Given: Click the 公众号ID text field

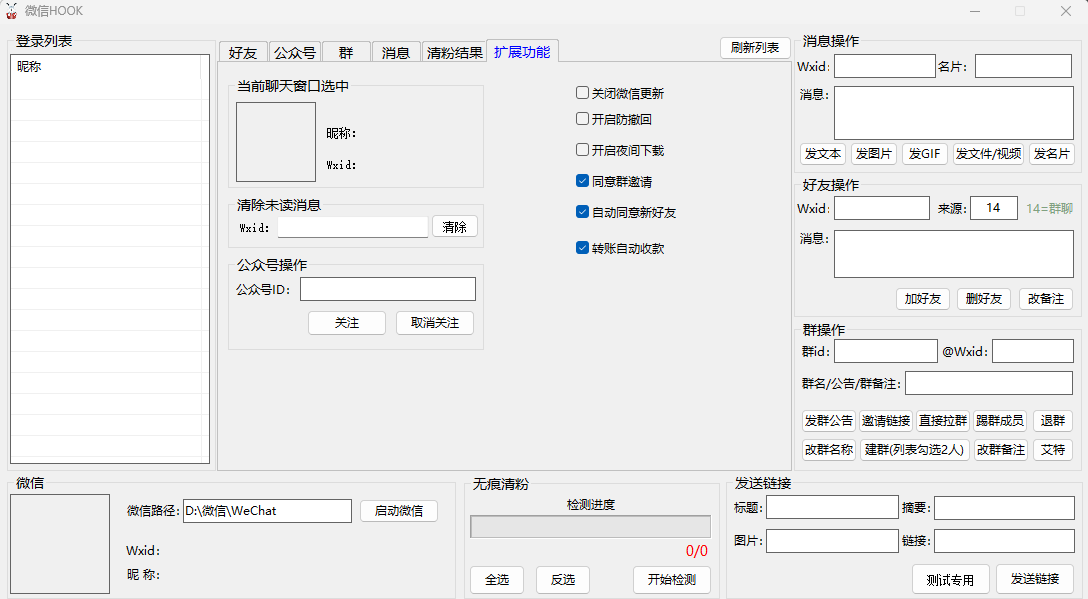Looking at the screenshot, I should coord(387,290).
